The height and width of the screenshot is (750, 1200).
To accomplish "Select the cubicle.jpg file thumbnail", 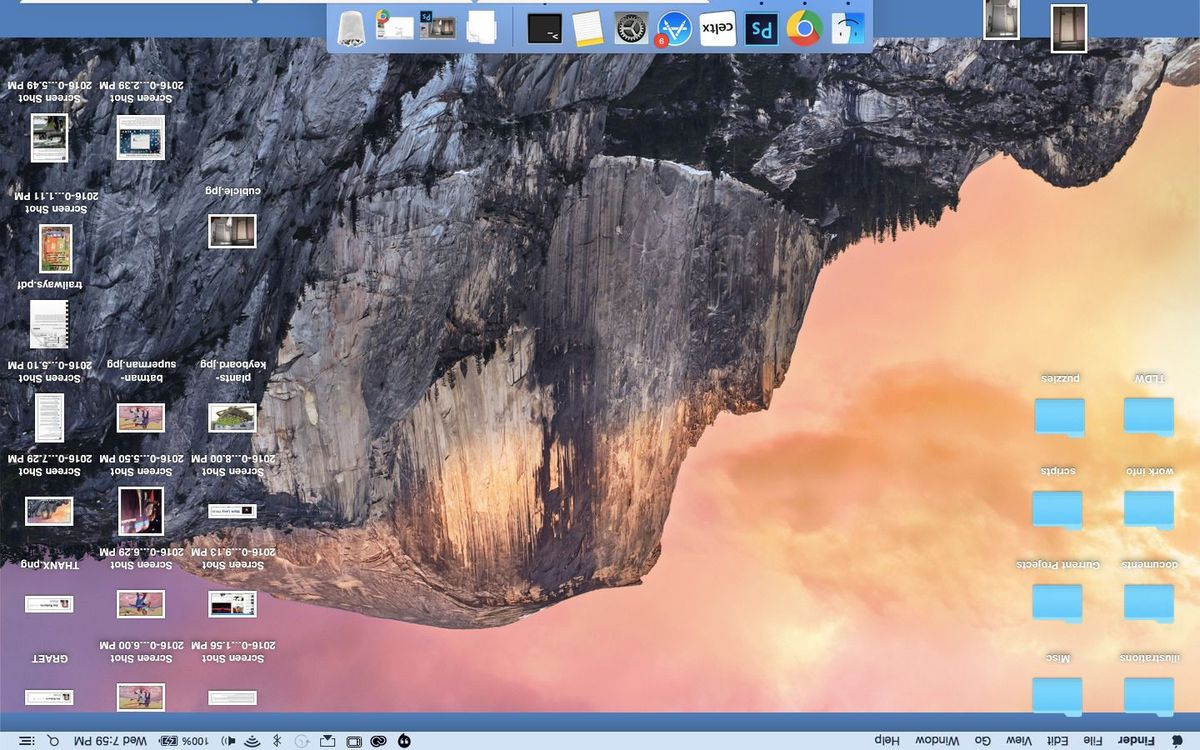I will [x=232, y=231].
